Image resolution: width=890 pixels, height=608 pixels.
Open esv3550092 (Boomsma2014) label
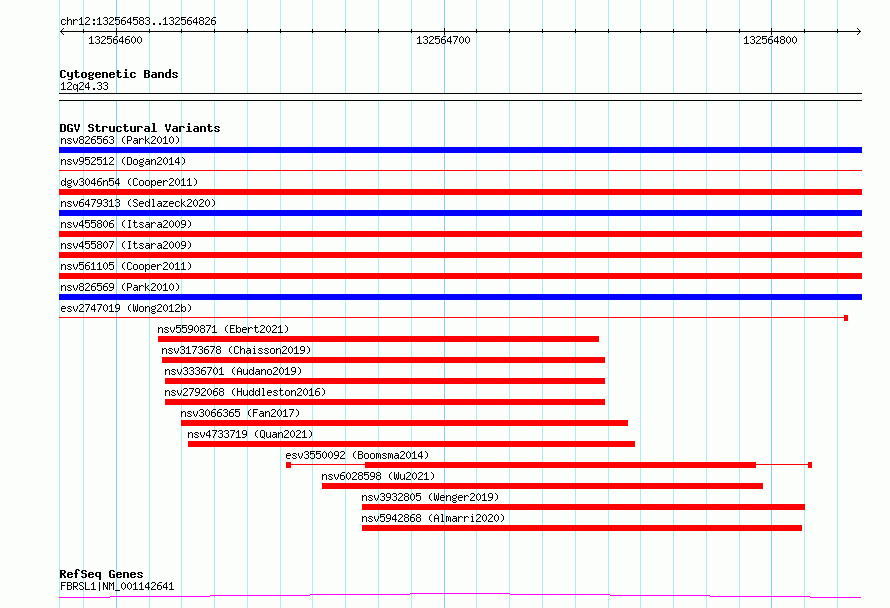click(x=357, y=455)
